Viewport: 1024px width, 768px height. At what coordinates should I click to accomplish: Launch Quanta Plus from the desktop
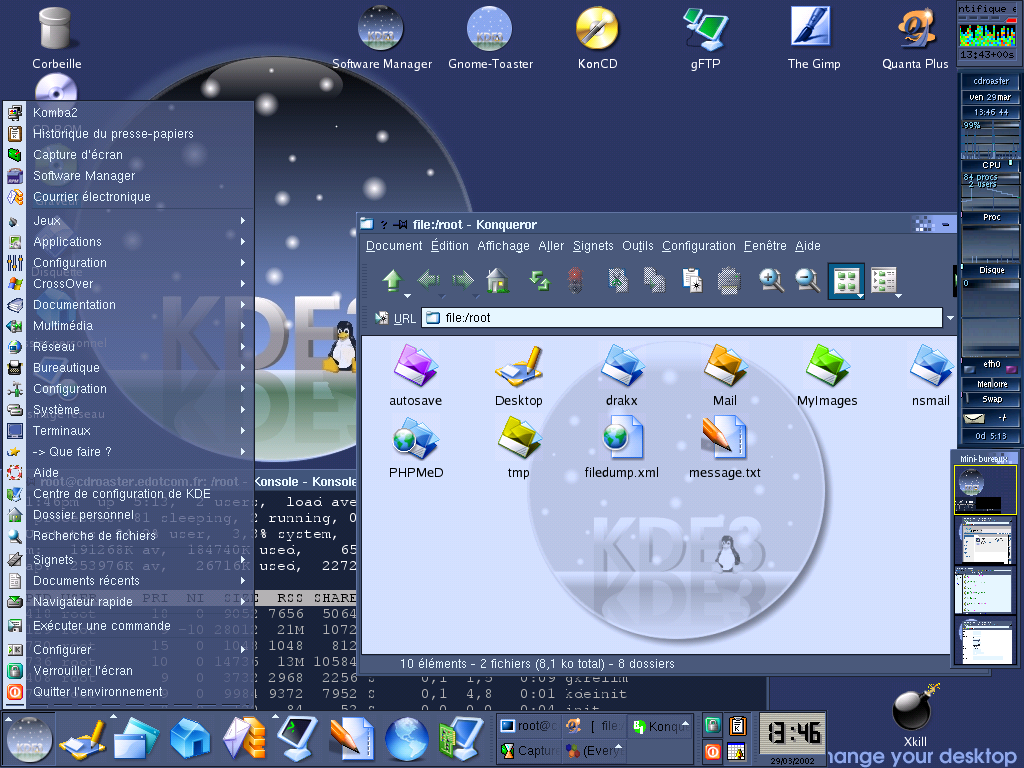click(x=915, y=38)
